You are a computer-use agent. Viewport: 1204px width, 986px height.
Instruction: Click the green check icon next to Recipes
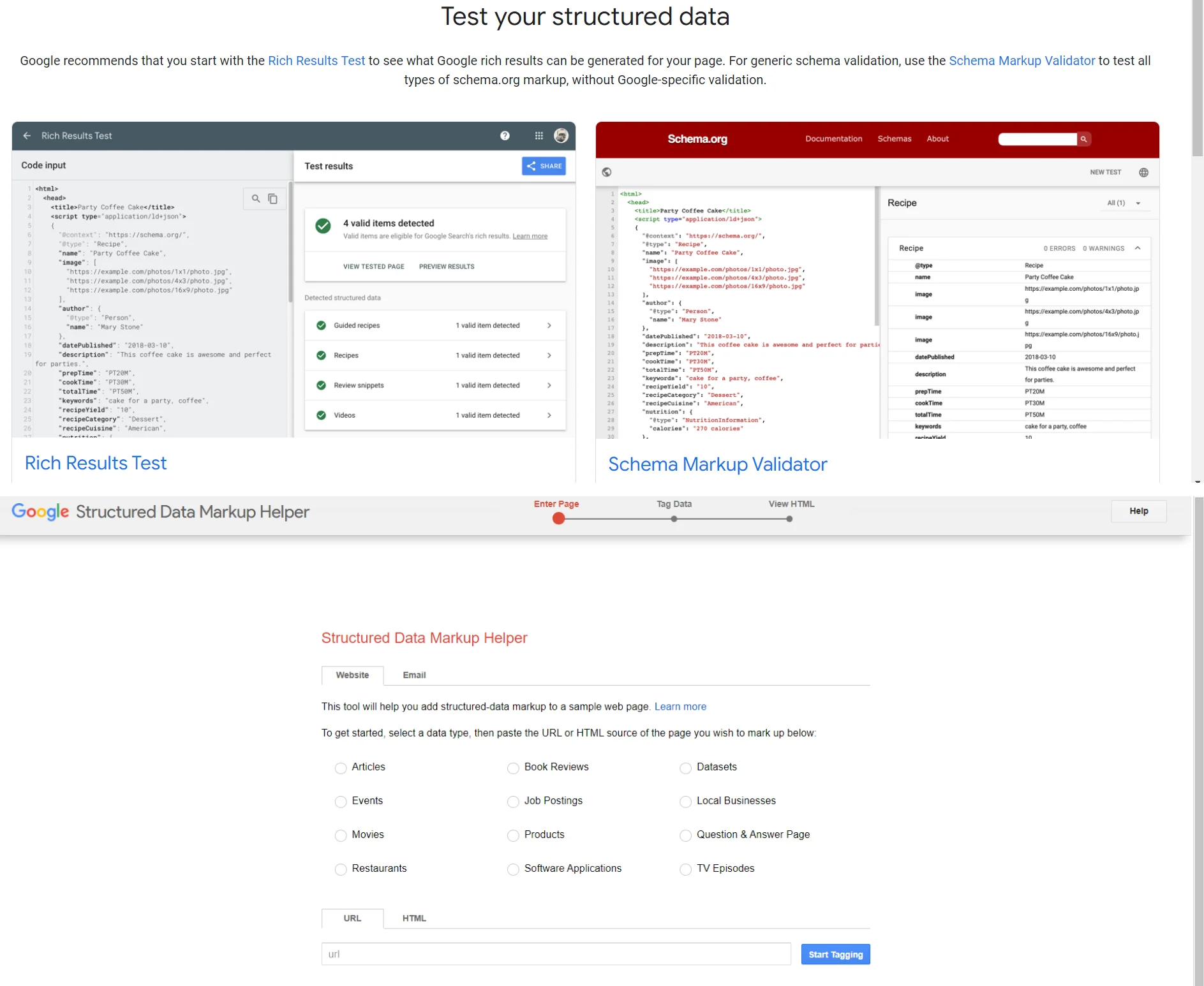(322, 355)
